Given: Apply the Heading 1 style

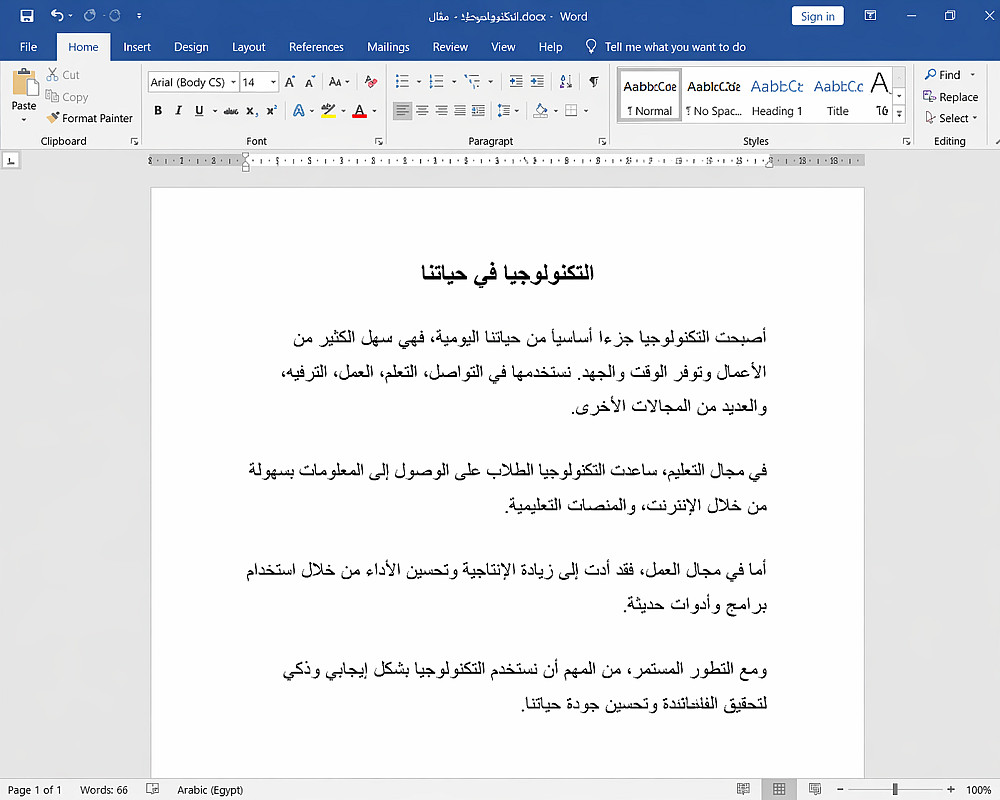Looking at the screenshot, I should 777,96.
